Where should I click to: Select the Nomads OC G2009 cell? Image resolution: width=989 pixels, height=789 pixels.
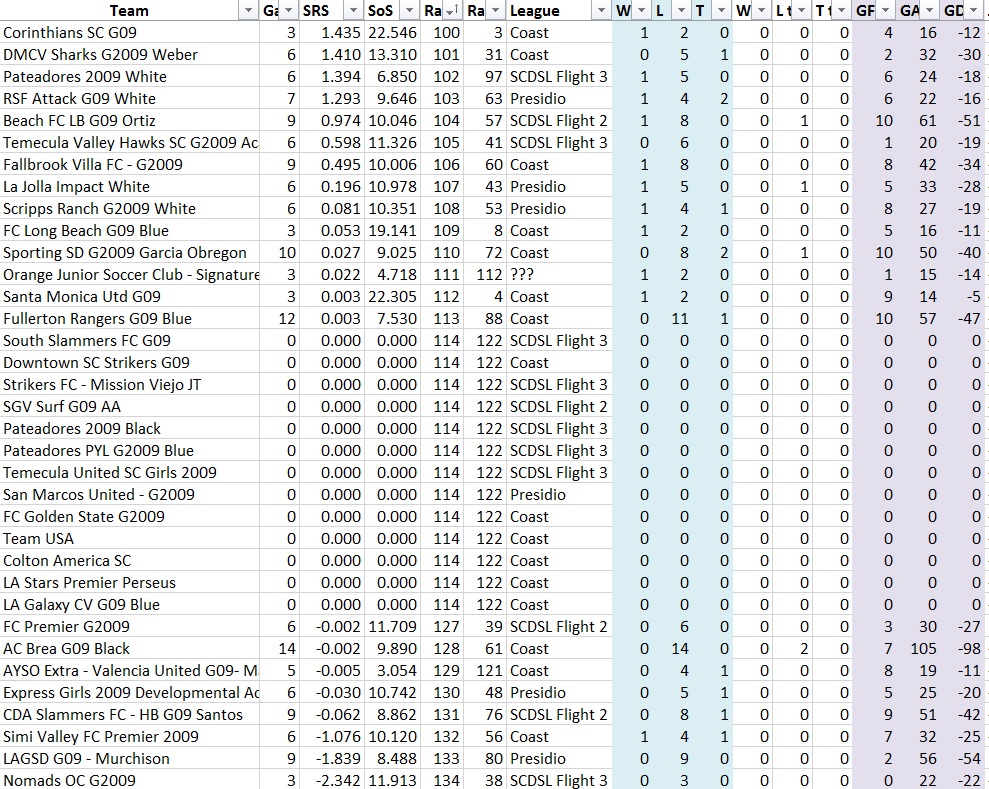click(x=69, y=781)
